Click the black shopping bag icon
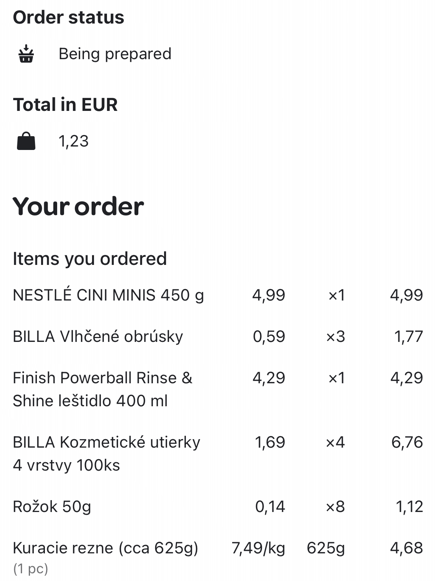The height and width of the screenshot is (581, 438). [26, 142]
